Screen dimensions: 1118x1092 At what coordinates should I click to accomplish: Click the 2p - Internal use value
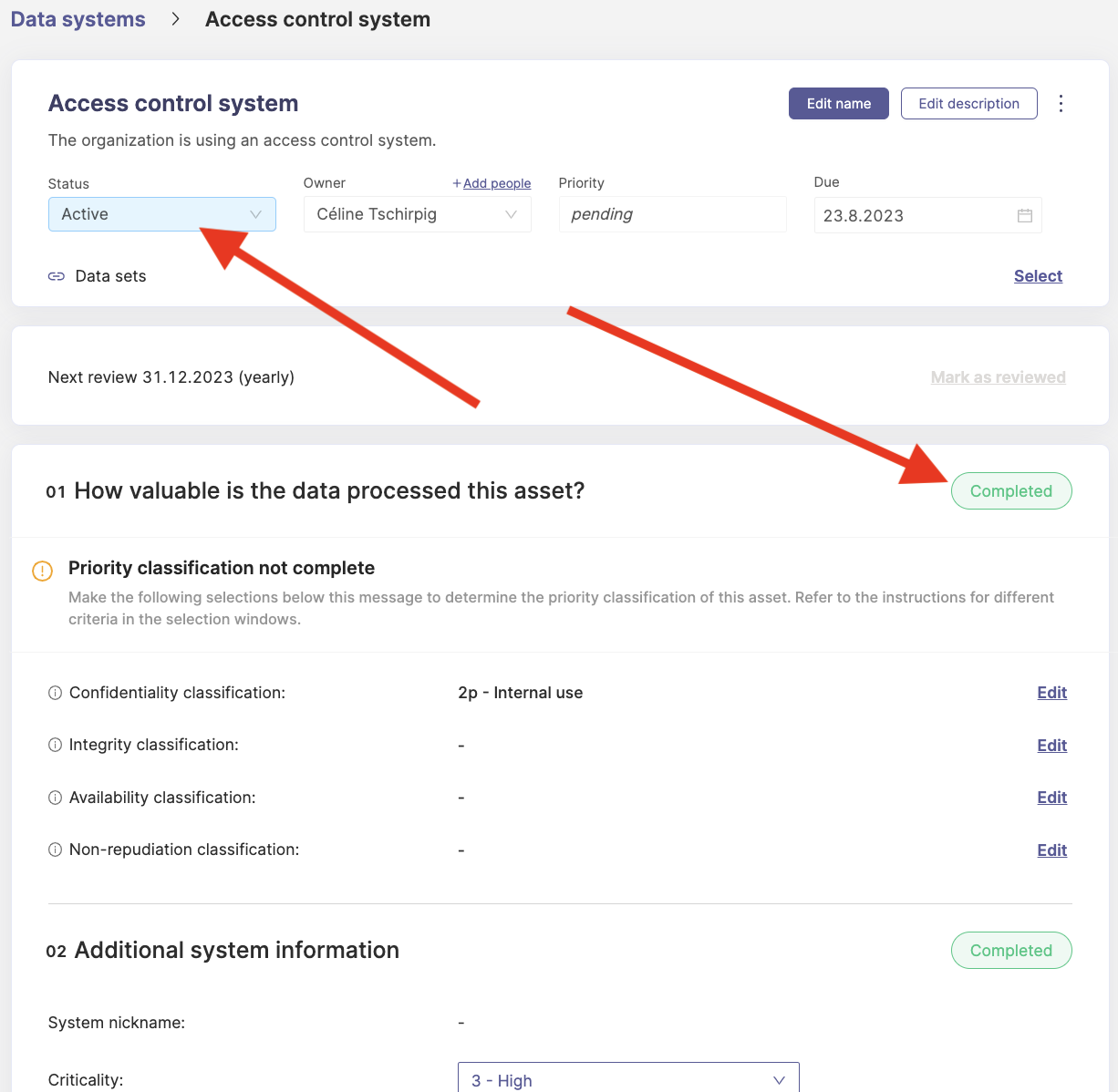coord(521,693)
